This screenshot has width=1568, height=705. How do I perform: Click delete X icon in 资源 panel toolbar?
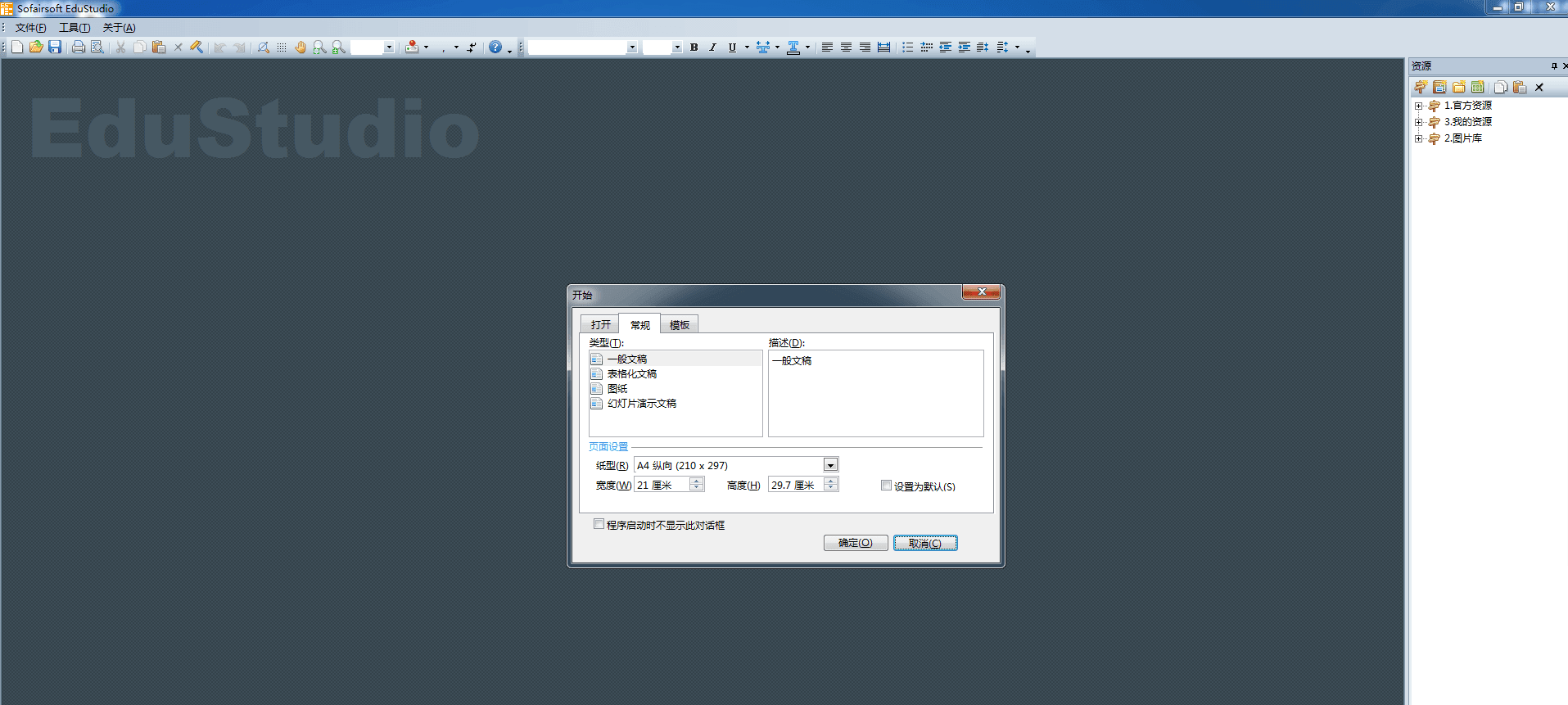pyautogui.click(x=1539, y=87)
